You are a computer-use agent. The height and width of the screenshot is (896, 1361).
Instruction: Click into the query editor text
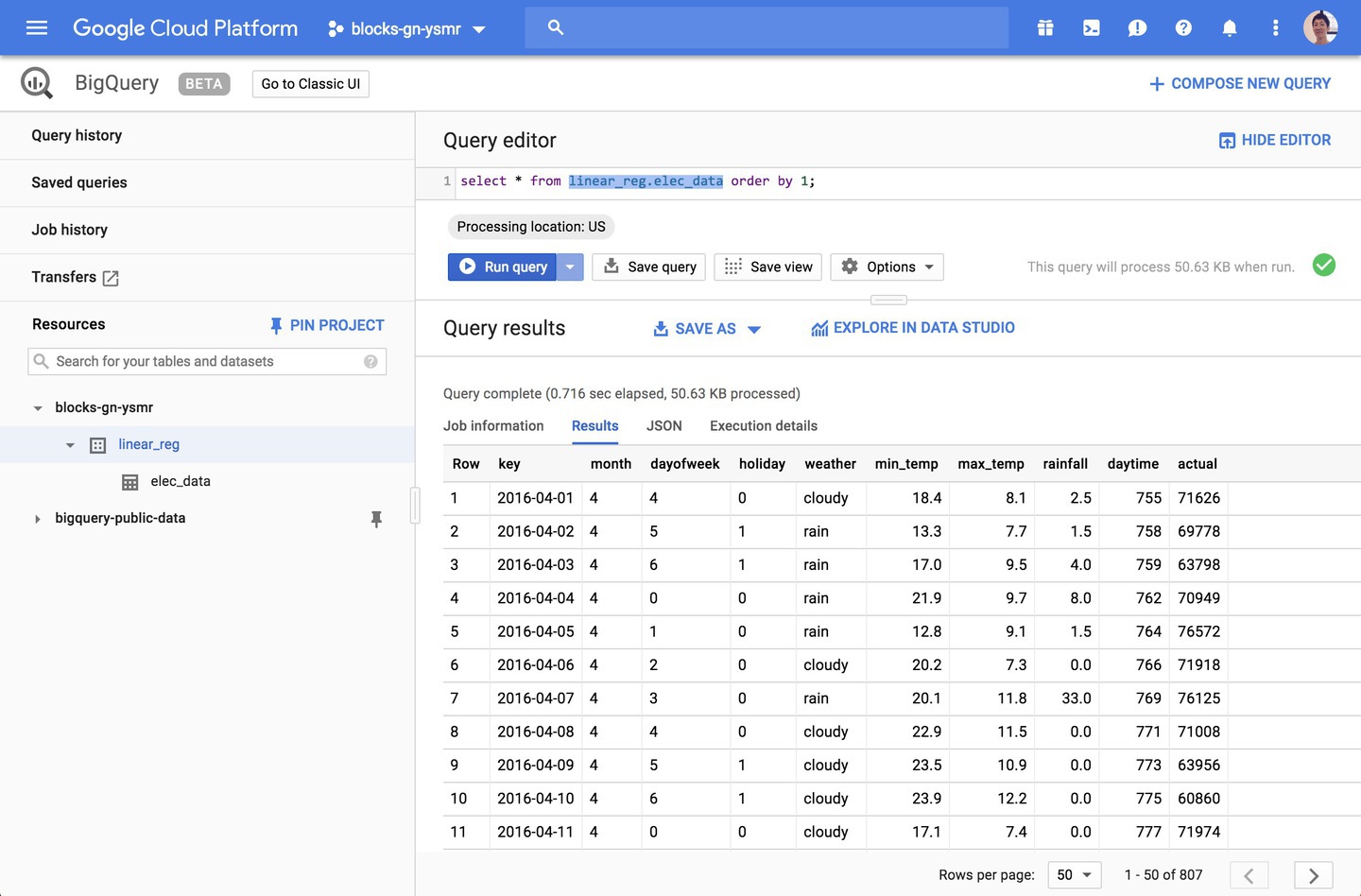[x=638, y=181]
